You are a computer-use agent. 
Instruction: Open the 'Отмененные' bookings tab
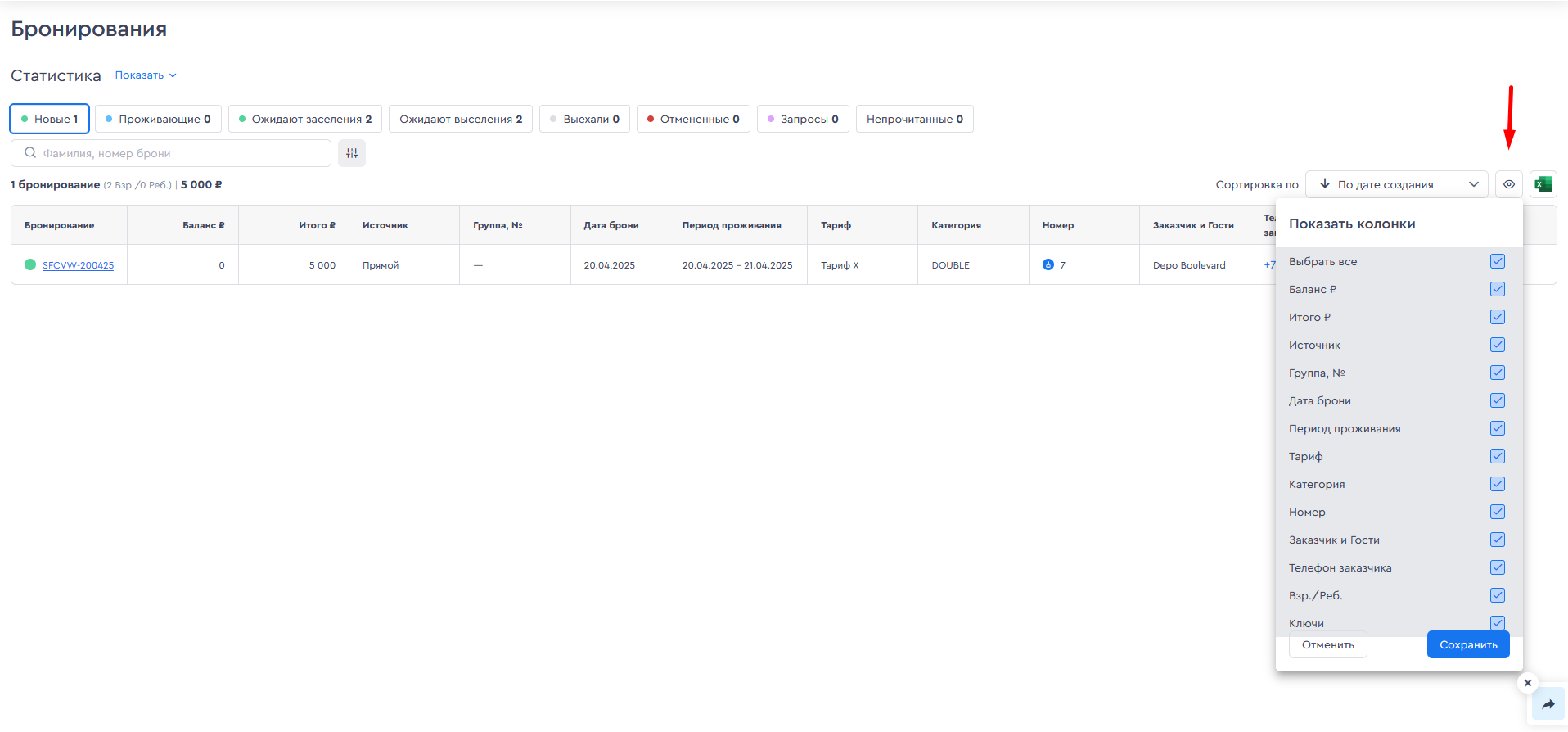coord(693,119)
